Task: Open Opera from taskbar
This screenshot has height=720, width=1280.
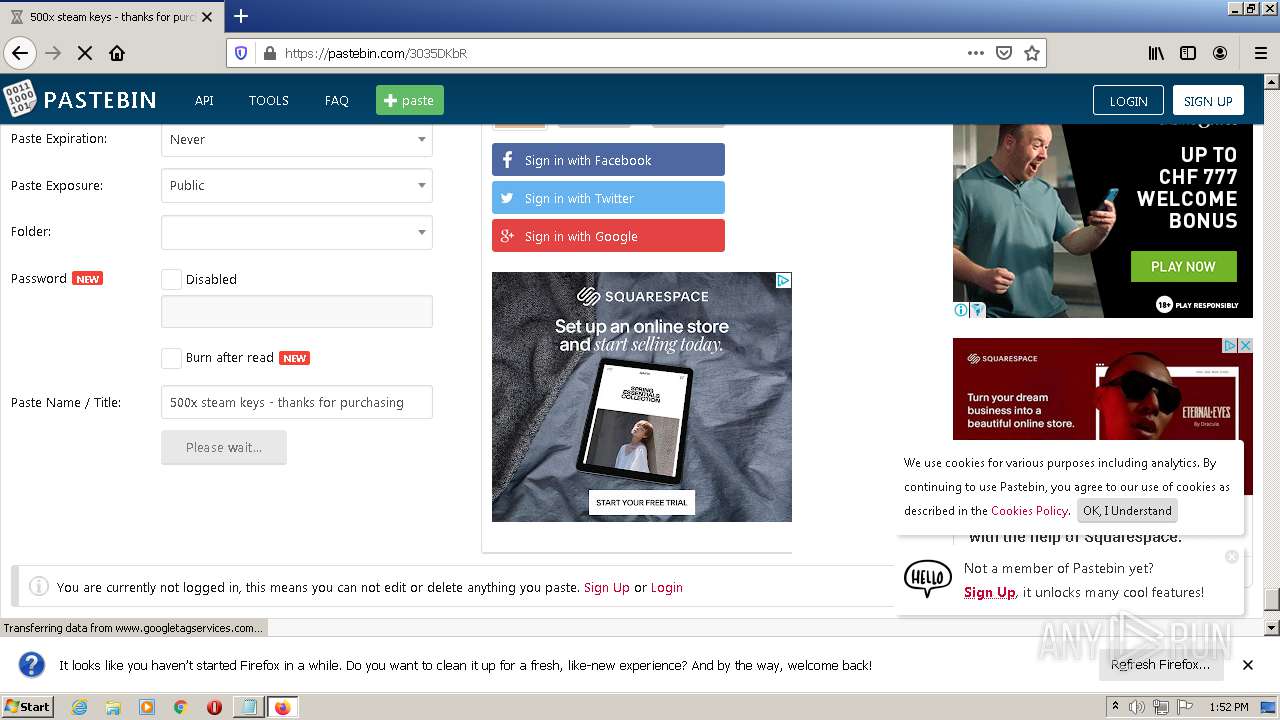Action: tap(214, 707)
